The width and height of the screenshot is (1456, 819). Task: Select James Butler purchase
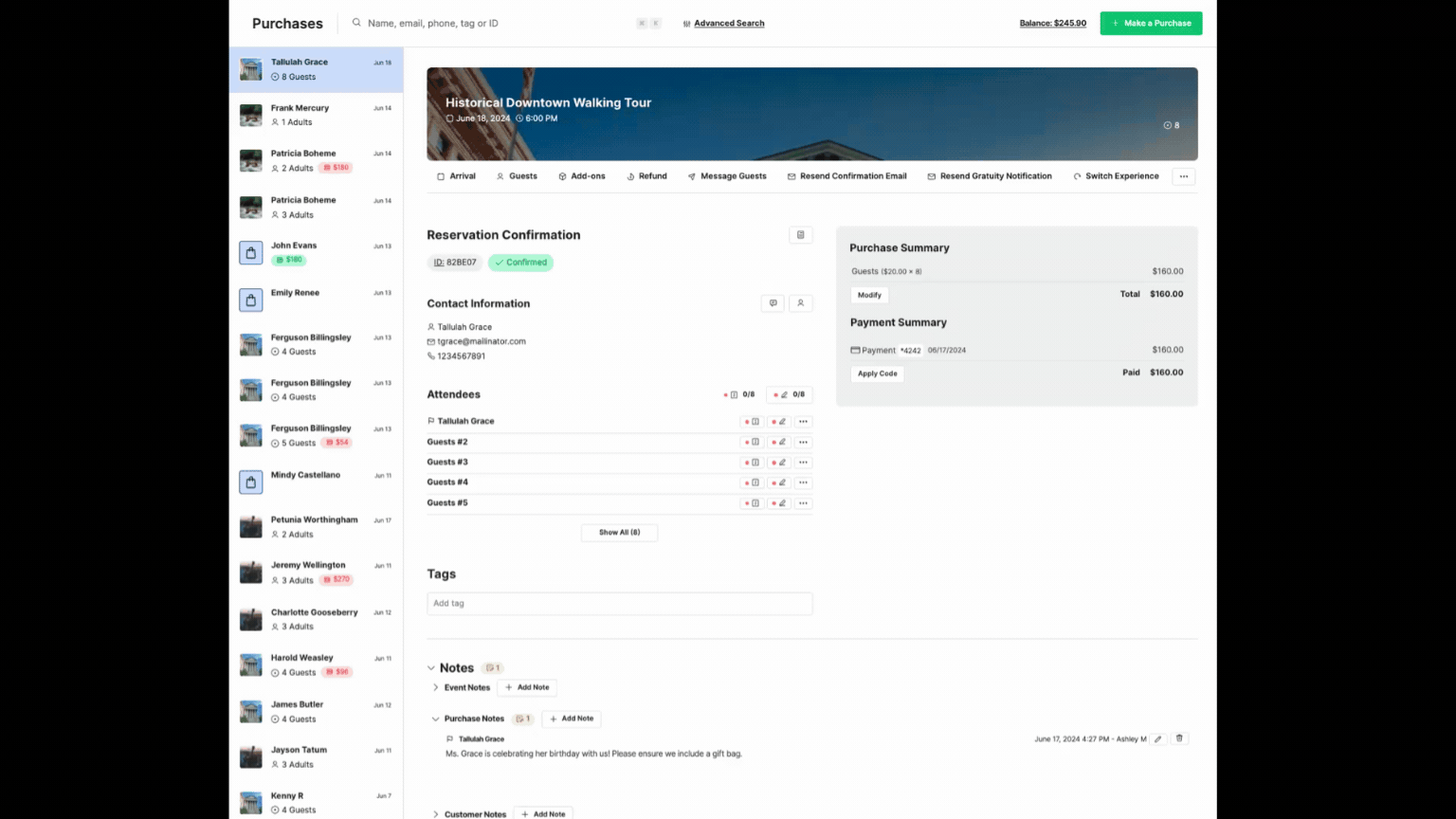[317, 712]
